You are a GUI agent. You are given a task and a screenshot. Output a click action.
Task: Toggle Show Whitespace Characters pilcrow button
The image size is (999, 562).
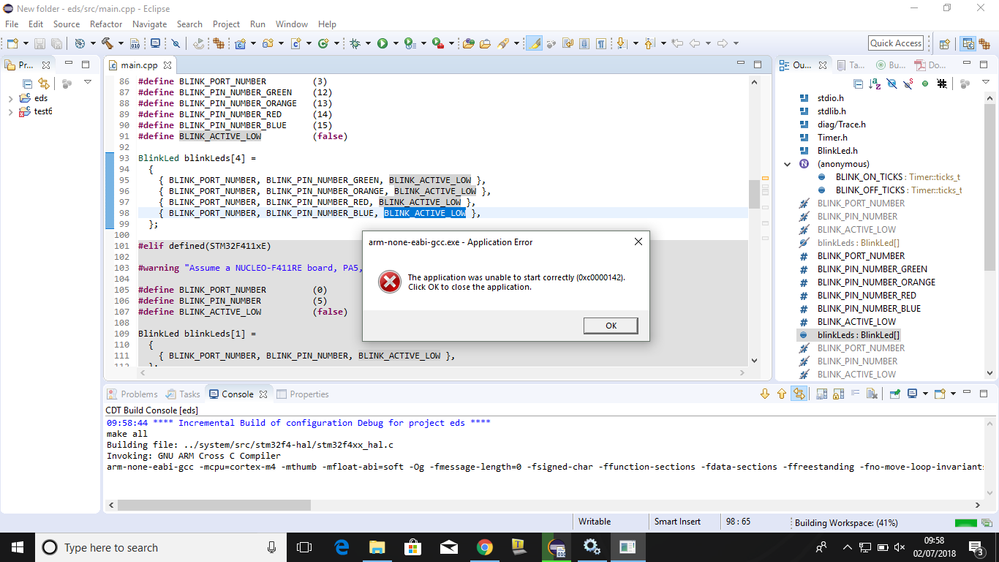pyautogui.click(x=601, y=43)
